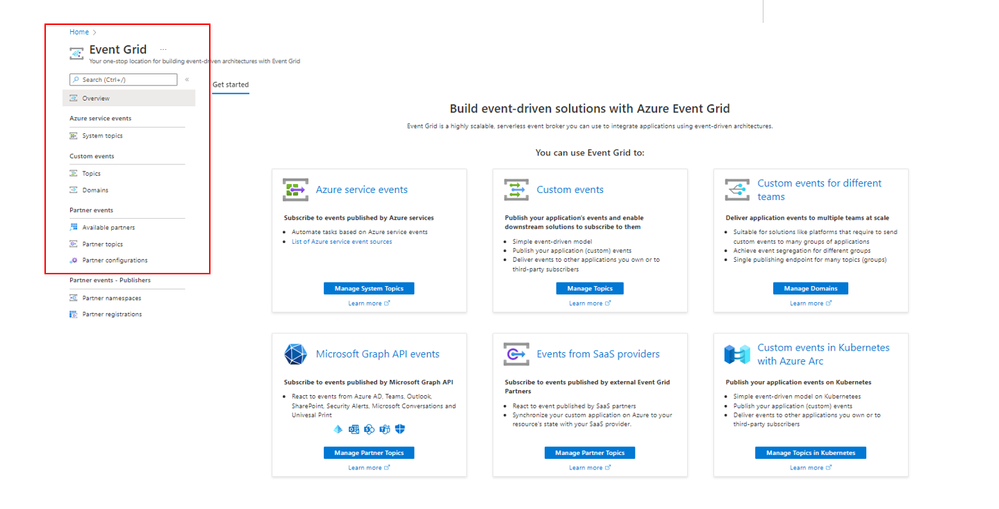Screen dimensions: 999x509
Task: Click the Azure service events card icon
Action: [296, 190]
